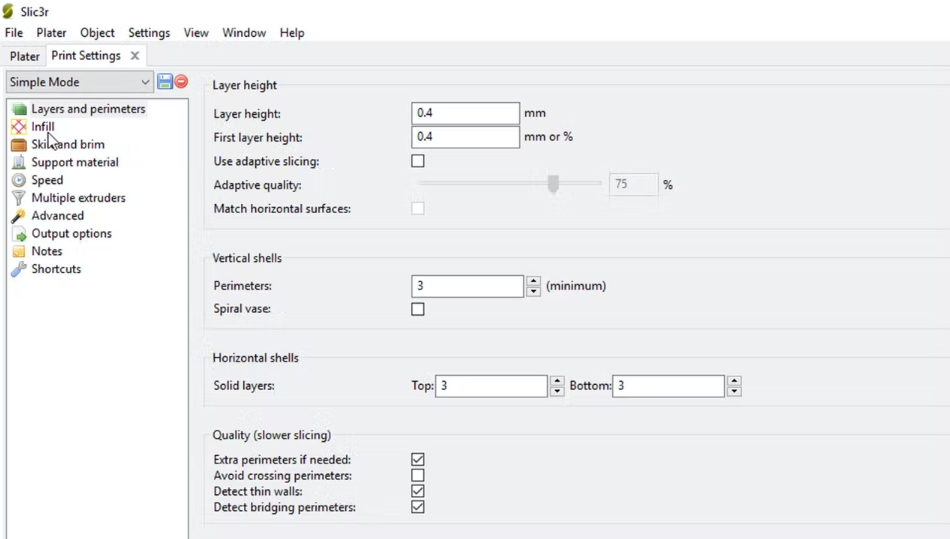The height and width of the screenshot is (539, 950).
Task: Click the Infill crosshatch icon
Action: click(19, 127)
